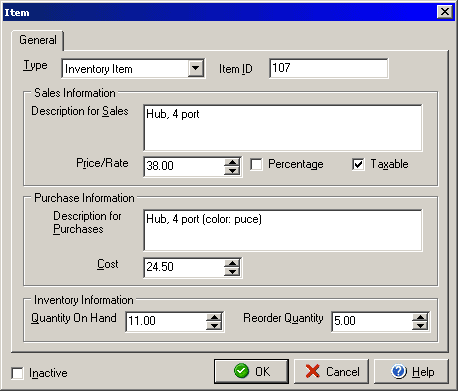This screenshot has height=391, width=458.
Task: Lower Reorder Quantity using down arrow
Action: pos(420,325)
